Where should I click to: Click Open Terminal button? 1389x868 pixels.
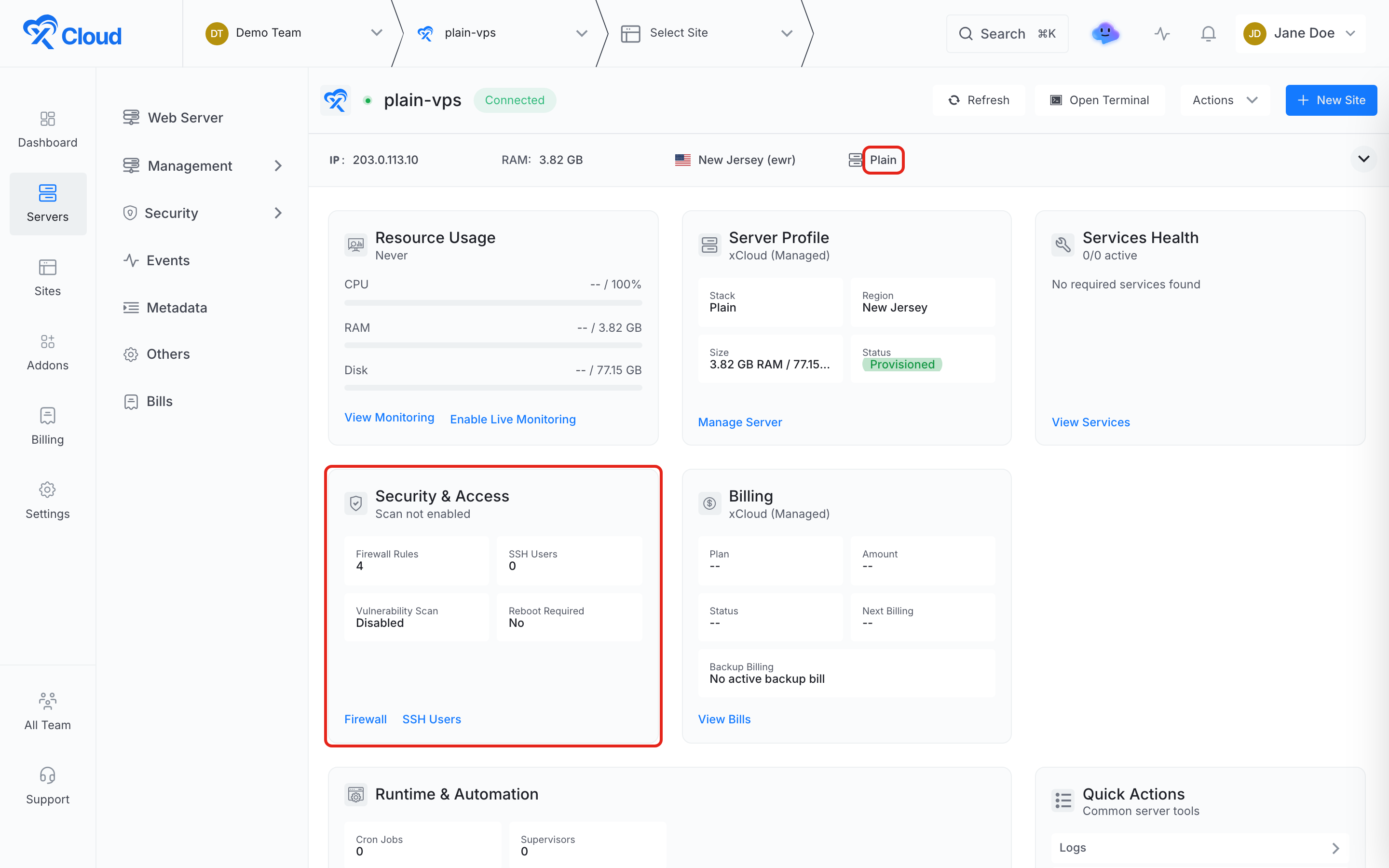1100,100
